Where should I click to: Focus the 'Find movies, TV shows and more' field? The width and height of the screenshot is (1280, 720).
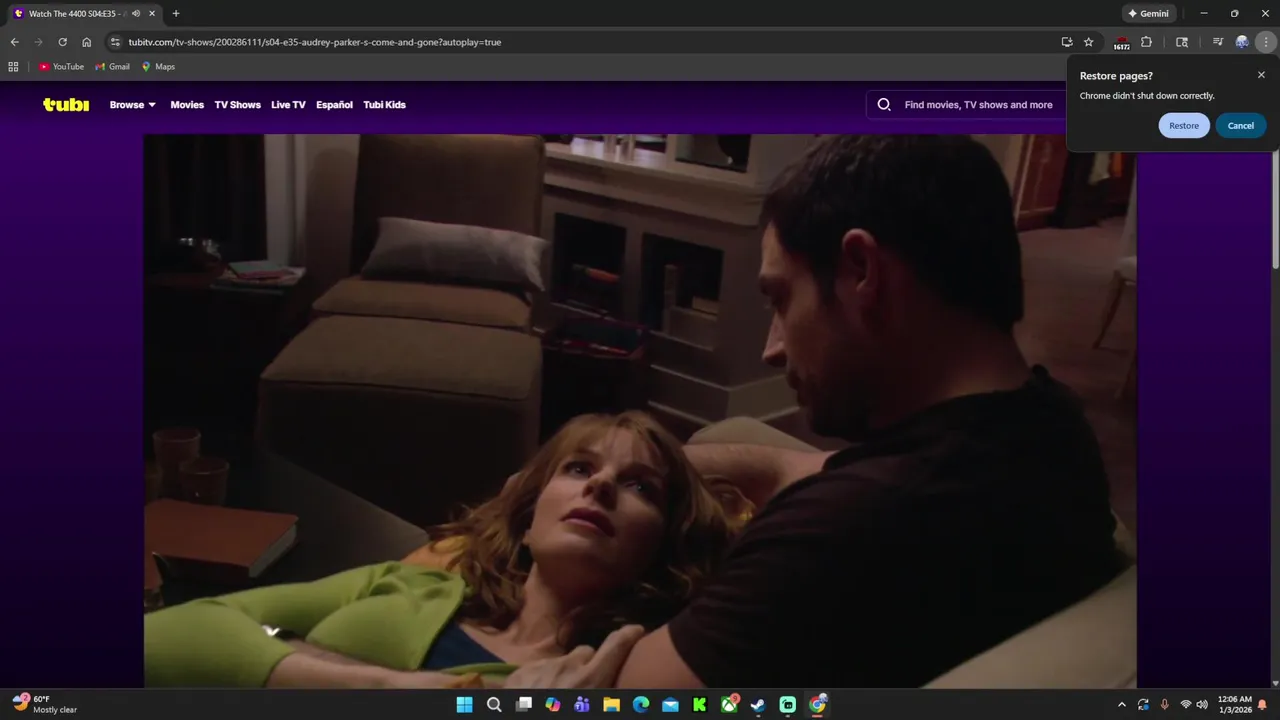coord(978,105)
